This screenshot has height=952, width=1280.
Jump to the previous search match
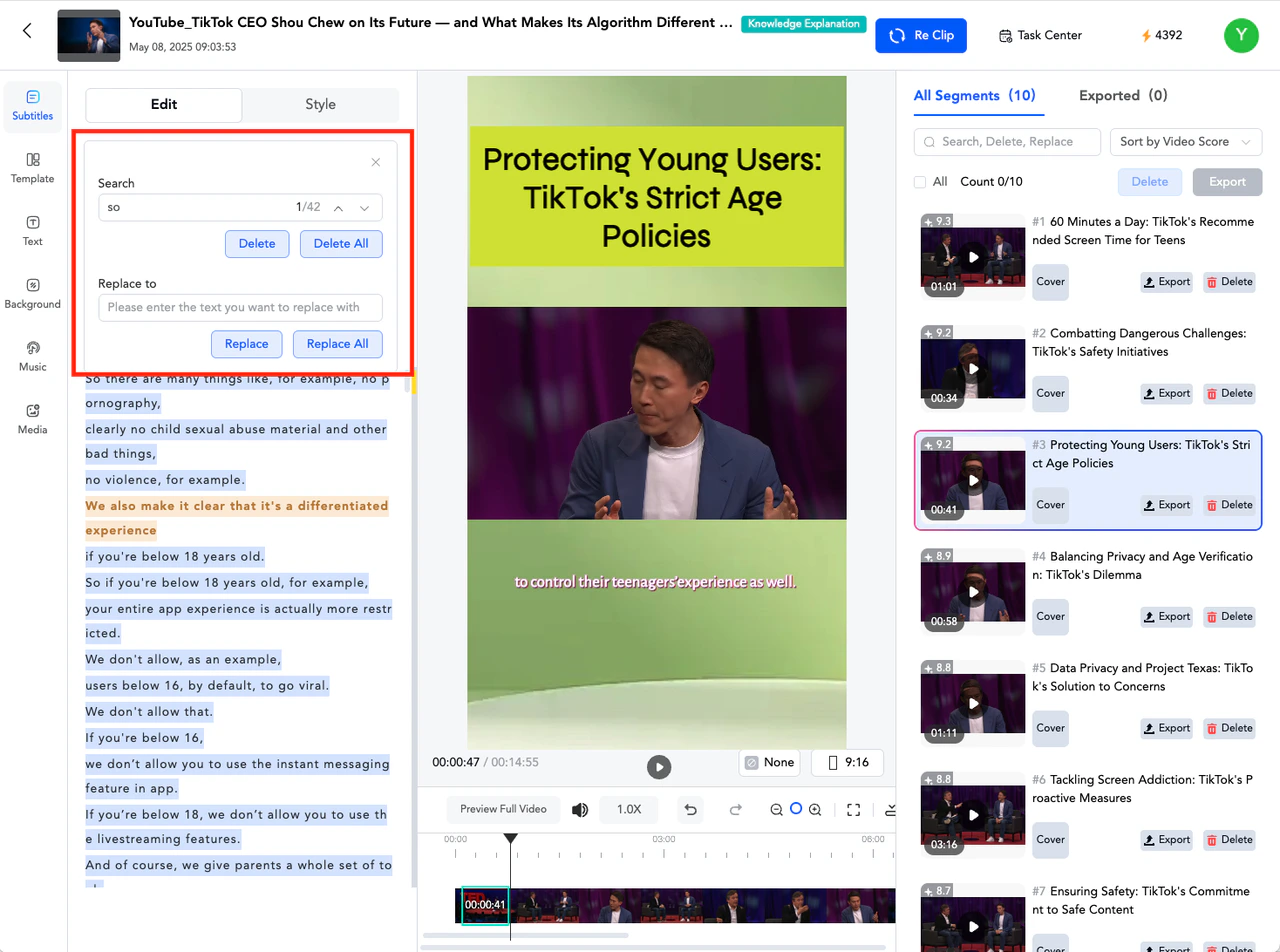(339, 208)
